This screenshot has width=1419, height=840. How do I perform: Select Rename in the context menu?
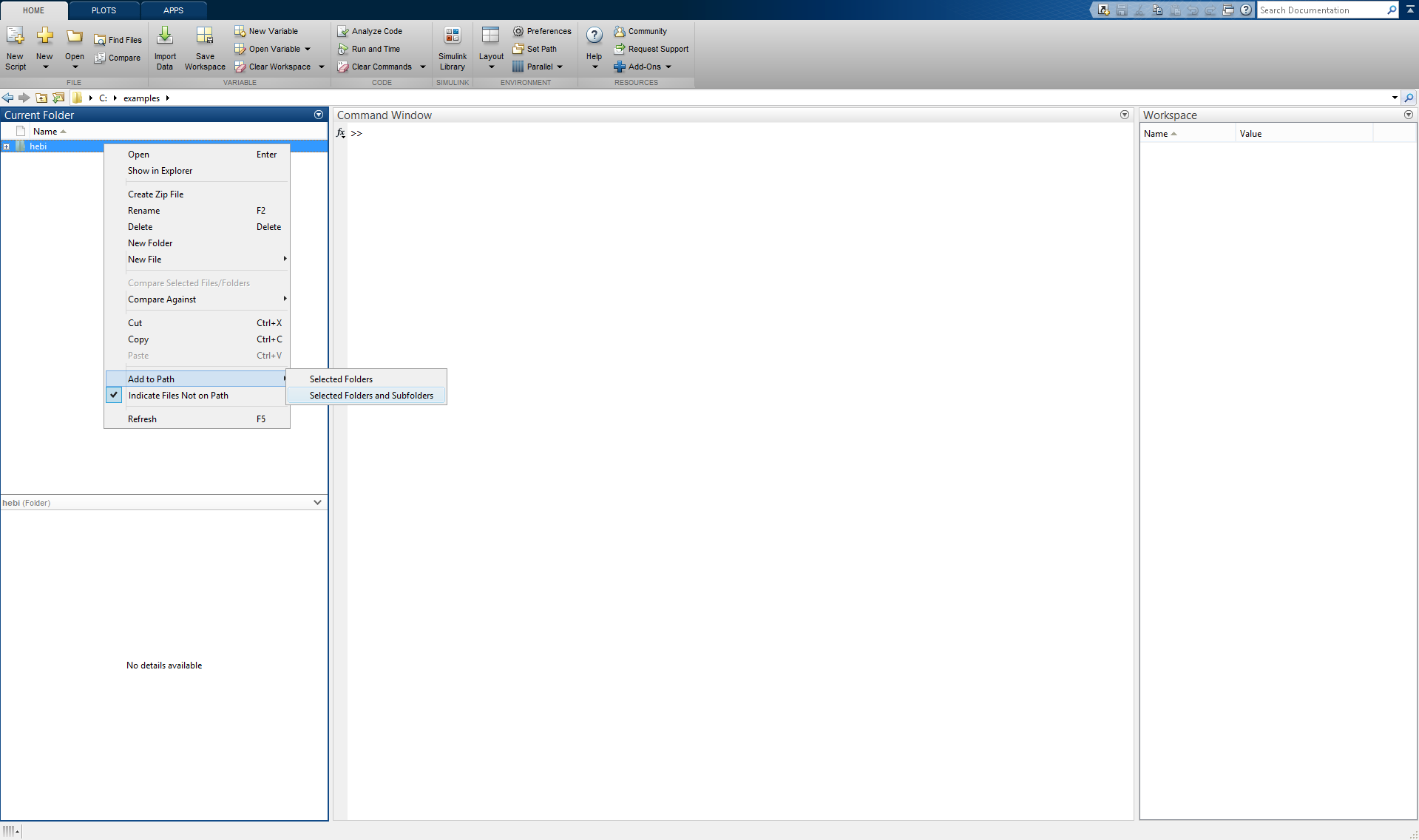pyautogui.click(x=143, y=210)
